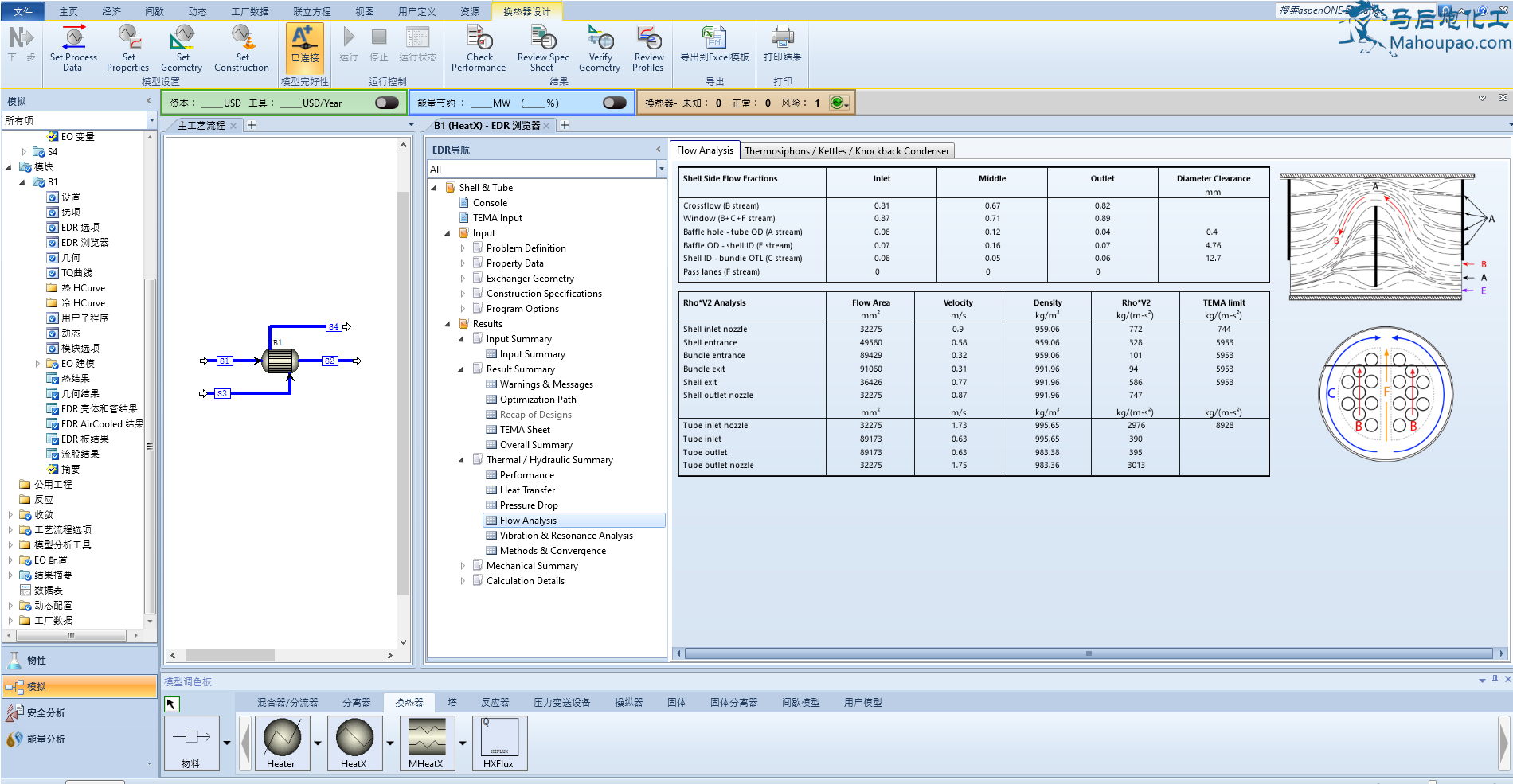Open the All filter dropdown in EDR navigator
This screenshot has width=1513, height=784.
(x=661, y=169)
